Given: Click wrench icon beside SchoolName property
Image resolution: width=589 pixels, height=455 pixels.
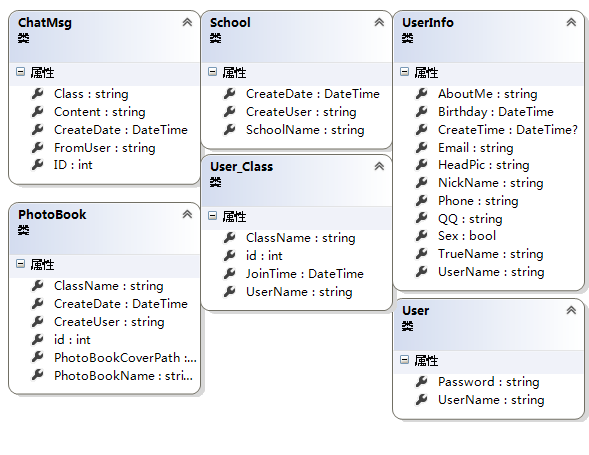Looking at the screenshot, I should coord(230,129).
